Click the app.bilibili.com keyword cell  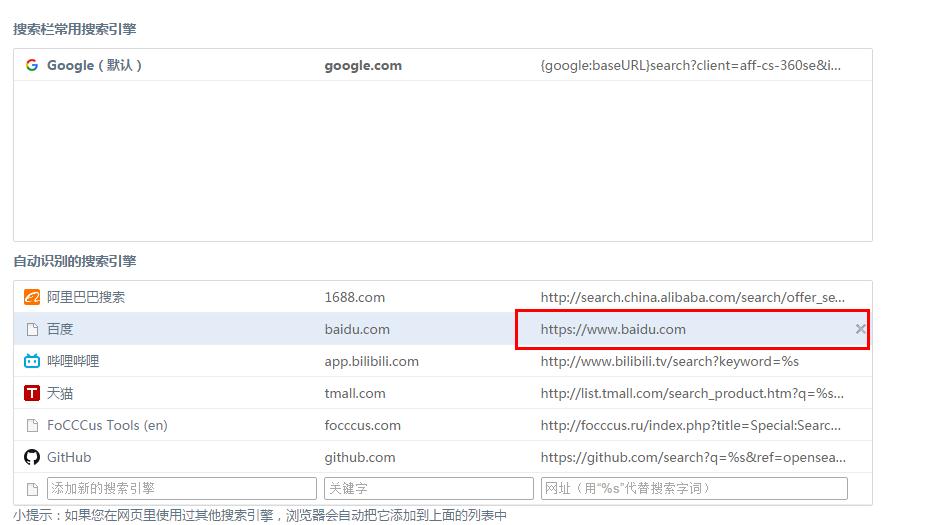(371, 361)
